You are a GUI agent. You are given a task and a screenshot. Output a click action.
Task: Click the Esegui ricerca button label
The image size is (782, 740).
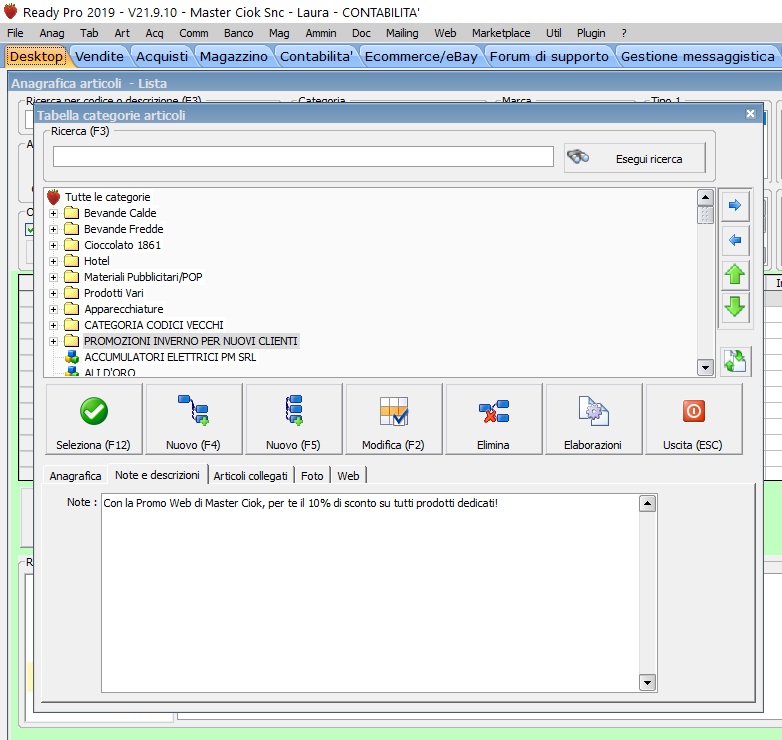click(649, 159)
